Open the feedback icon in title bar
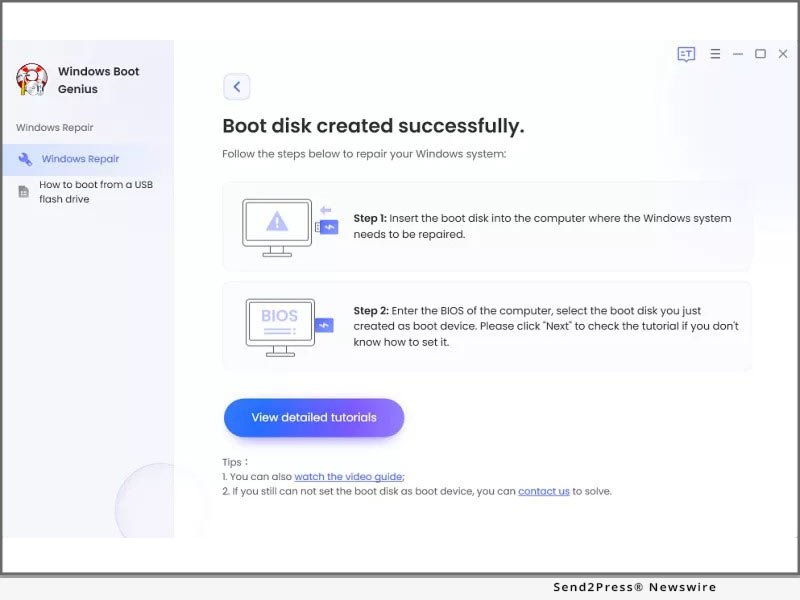 tap(686, 54)
